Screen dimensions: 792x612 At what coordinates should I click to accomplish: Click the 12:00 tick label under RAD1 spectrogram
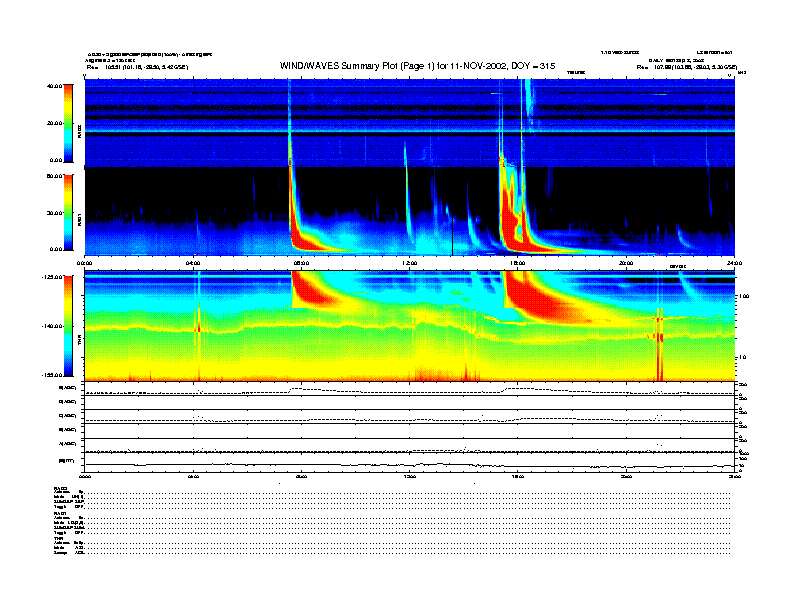pos(410,263)
